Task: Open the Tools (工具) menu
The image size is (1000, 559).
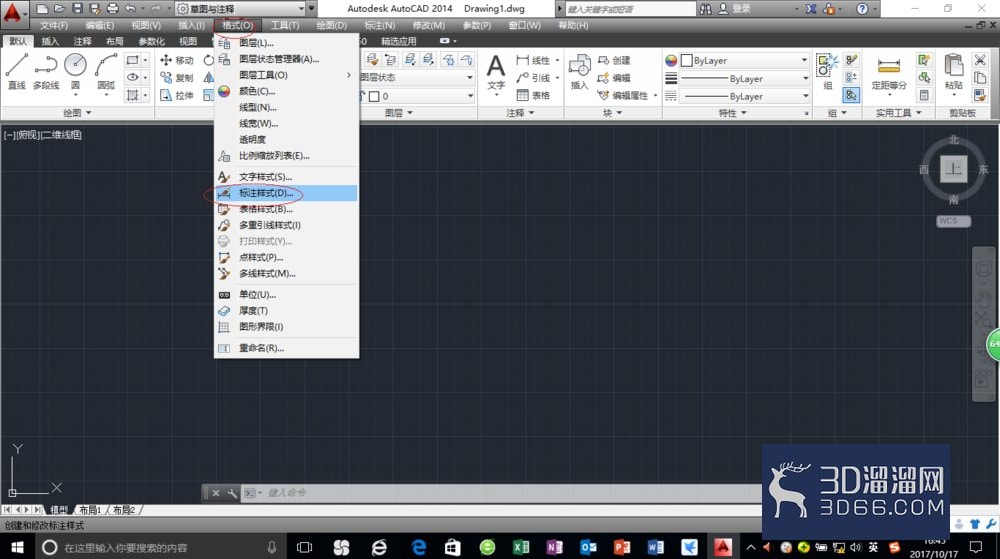Action: pyautogui.click(x=284, y=25)
